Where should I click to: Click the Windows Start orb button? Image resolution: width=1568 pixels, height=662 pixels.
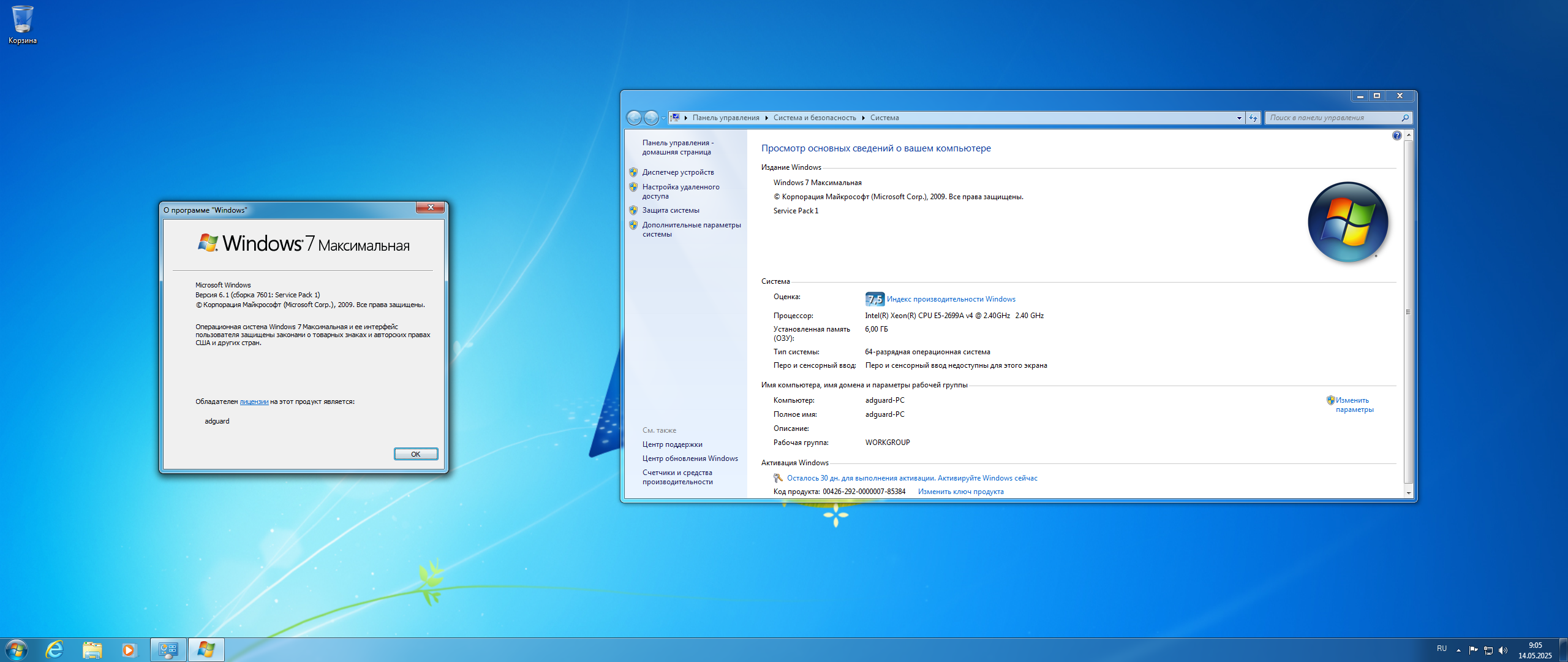point(17,650)
